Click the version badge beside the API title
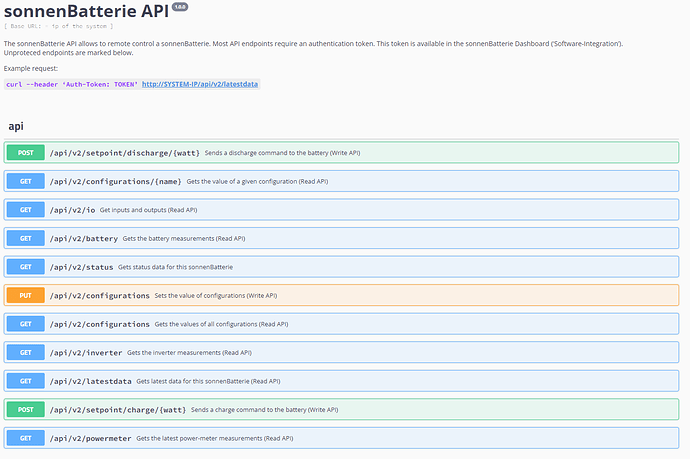Viewport: 690px width, 459px height. click(180, 7)
